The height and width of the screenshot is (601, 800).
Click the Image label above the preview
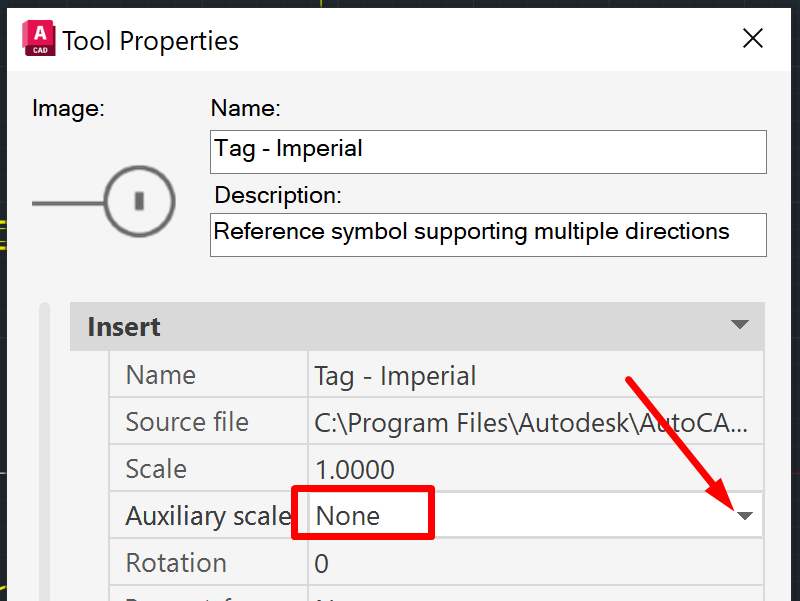(65, 108)
